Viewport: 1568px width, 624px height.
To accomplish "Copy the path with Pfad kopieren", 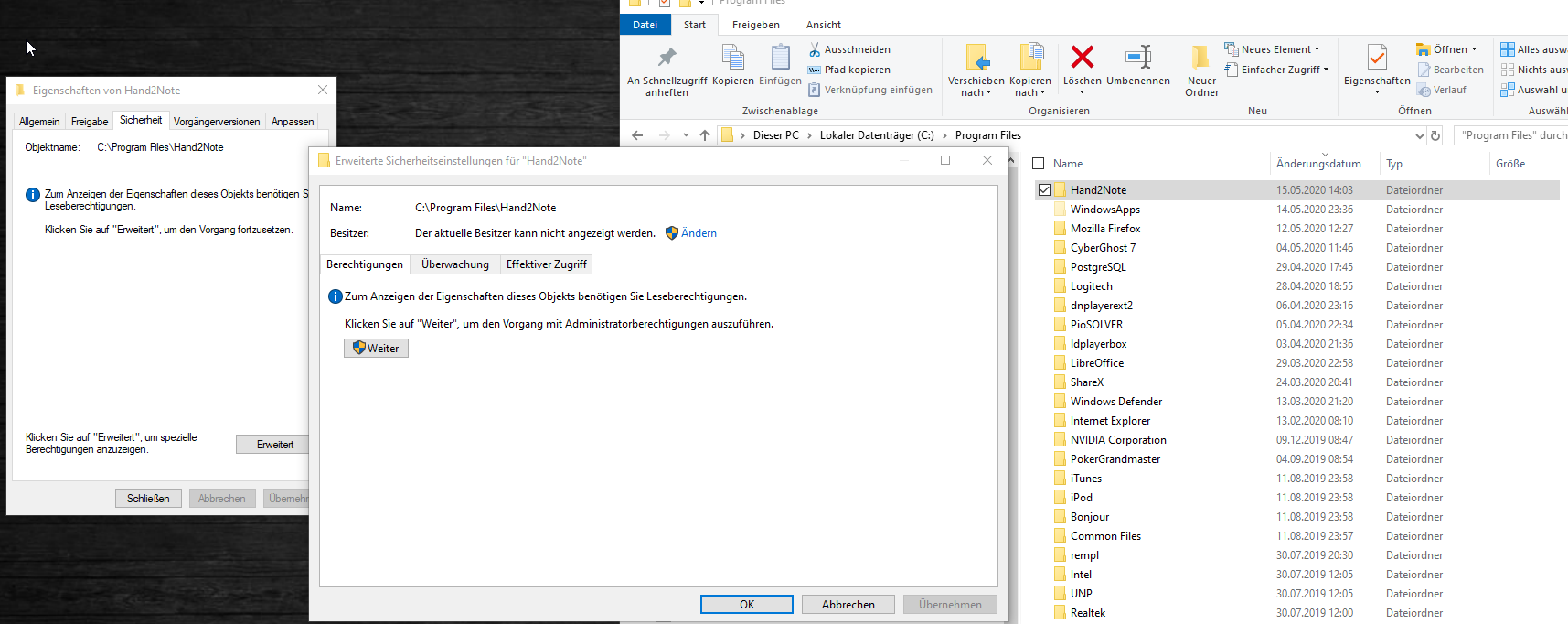I will 849,70.
